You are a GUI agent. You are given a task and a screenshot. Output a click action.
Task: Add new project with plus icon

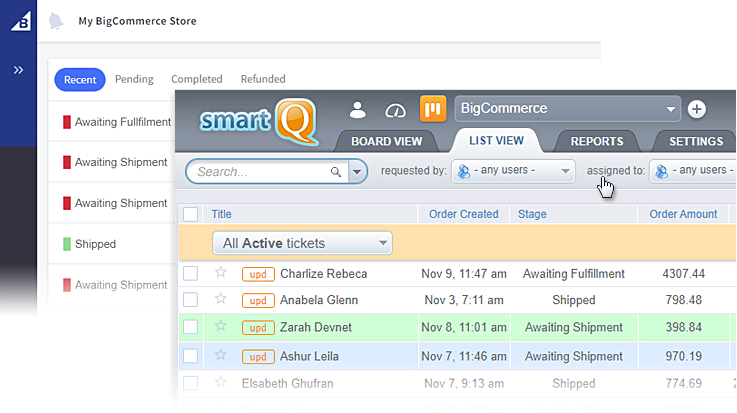click(697, 109)
